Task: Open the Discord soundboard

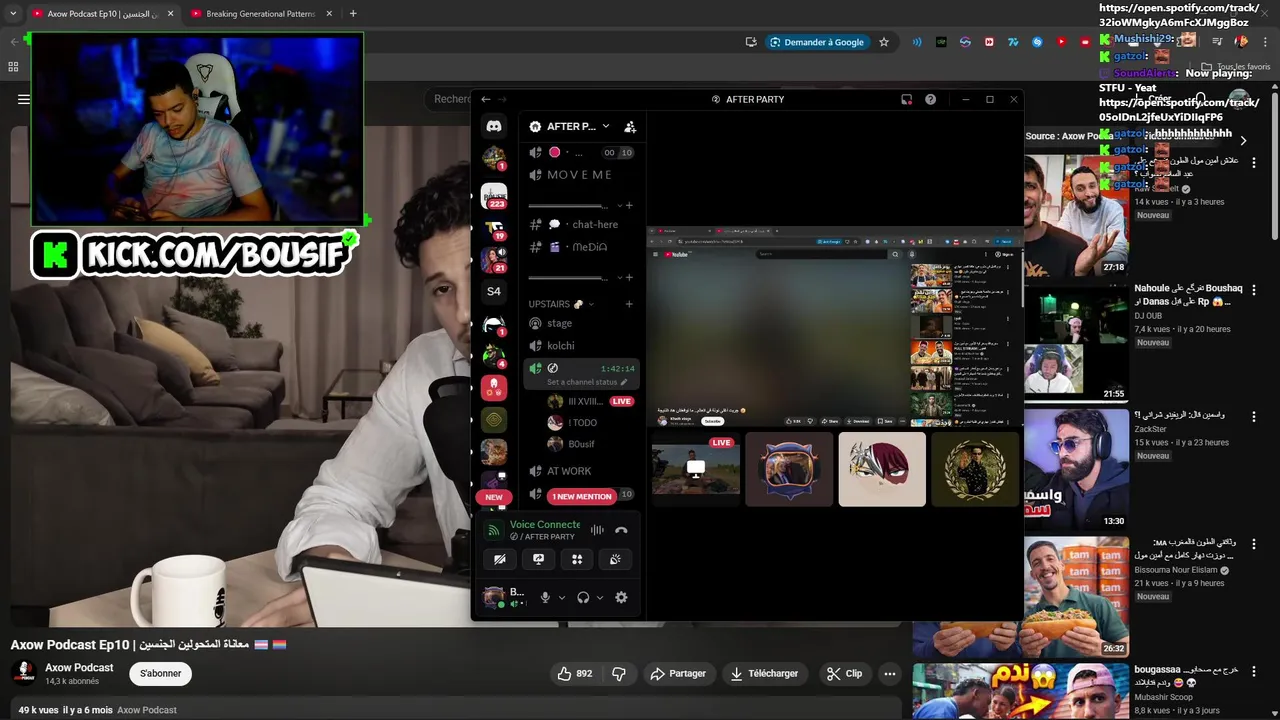Action: point(615,559)
